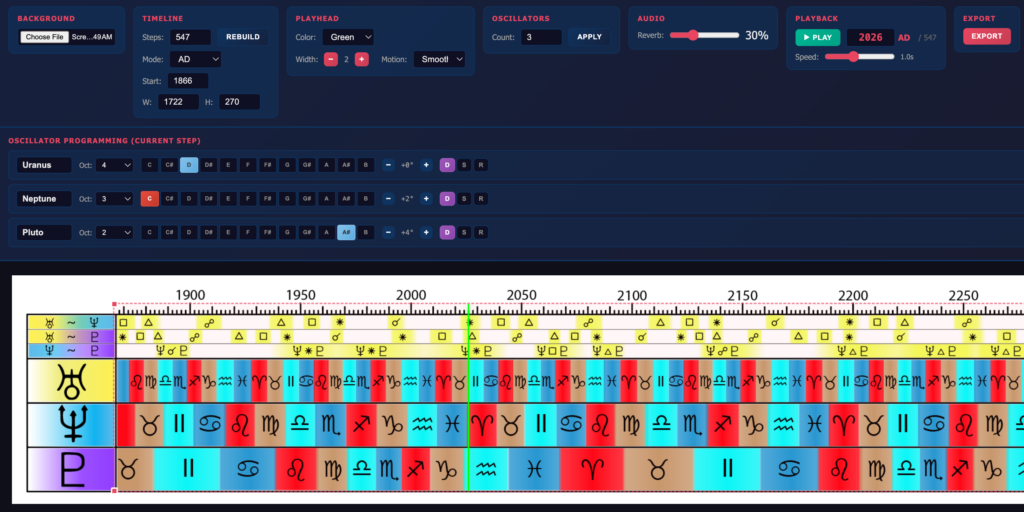Viewport: 1024px width, 512px height.
Task: Raise Uranus detune with plus button
Action: point(426,165)
